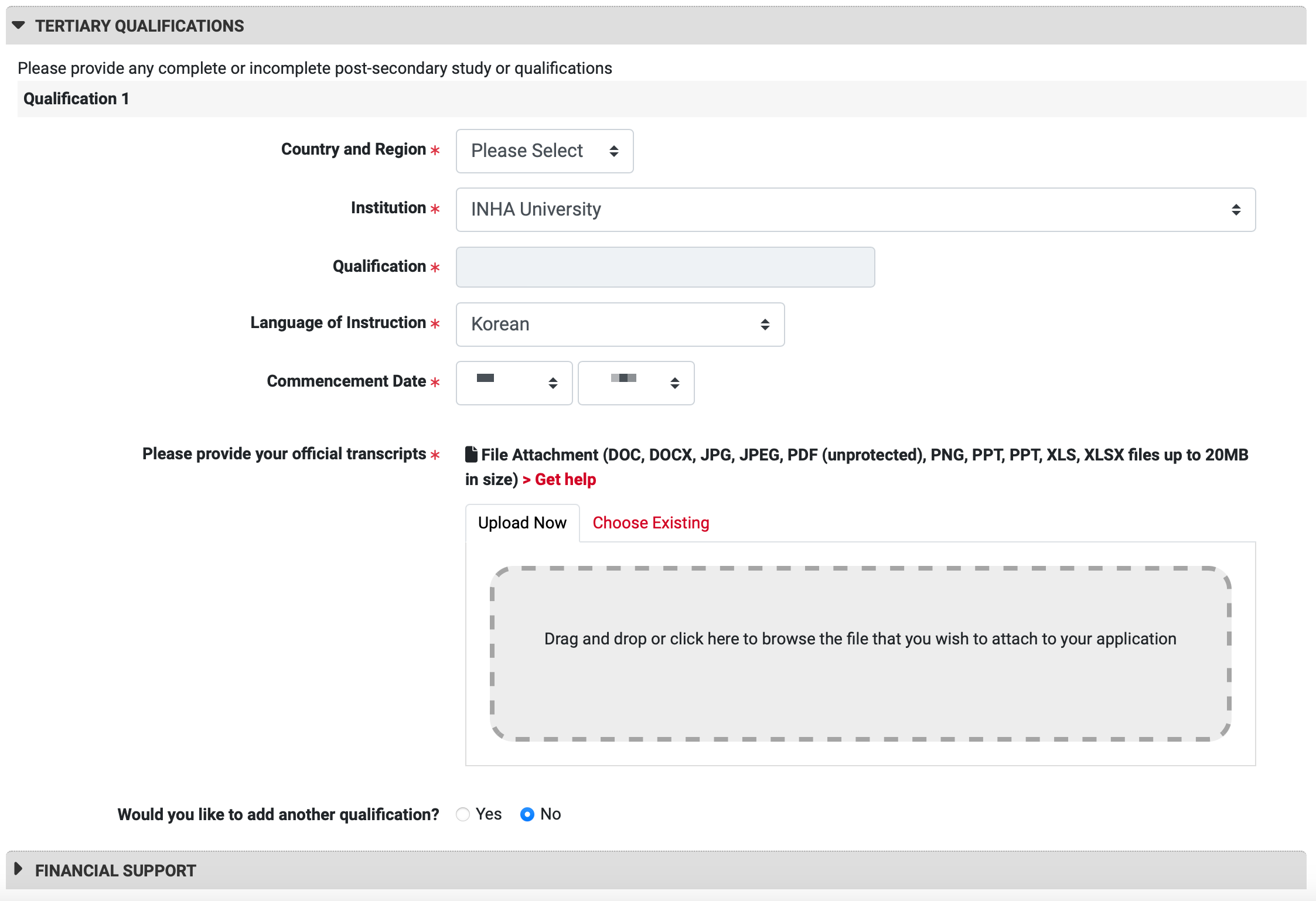Image resolution: width=1316 pixels, height=901 pixels.
Task: Select Yes to add another qualification
Action: click(463, 814)
